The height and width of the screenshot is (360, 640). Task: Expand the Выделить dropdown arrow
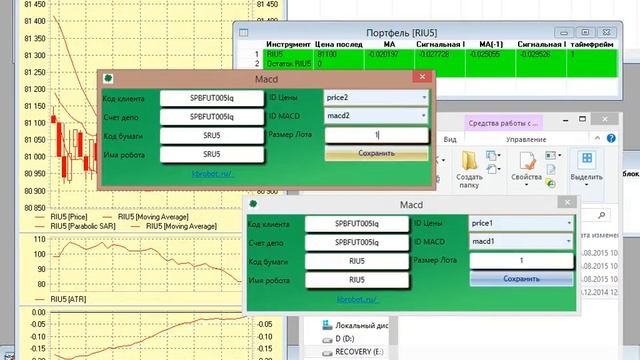coord(587,185)
